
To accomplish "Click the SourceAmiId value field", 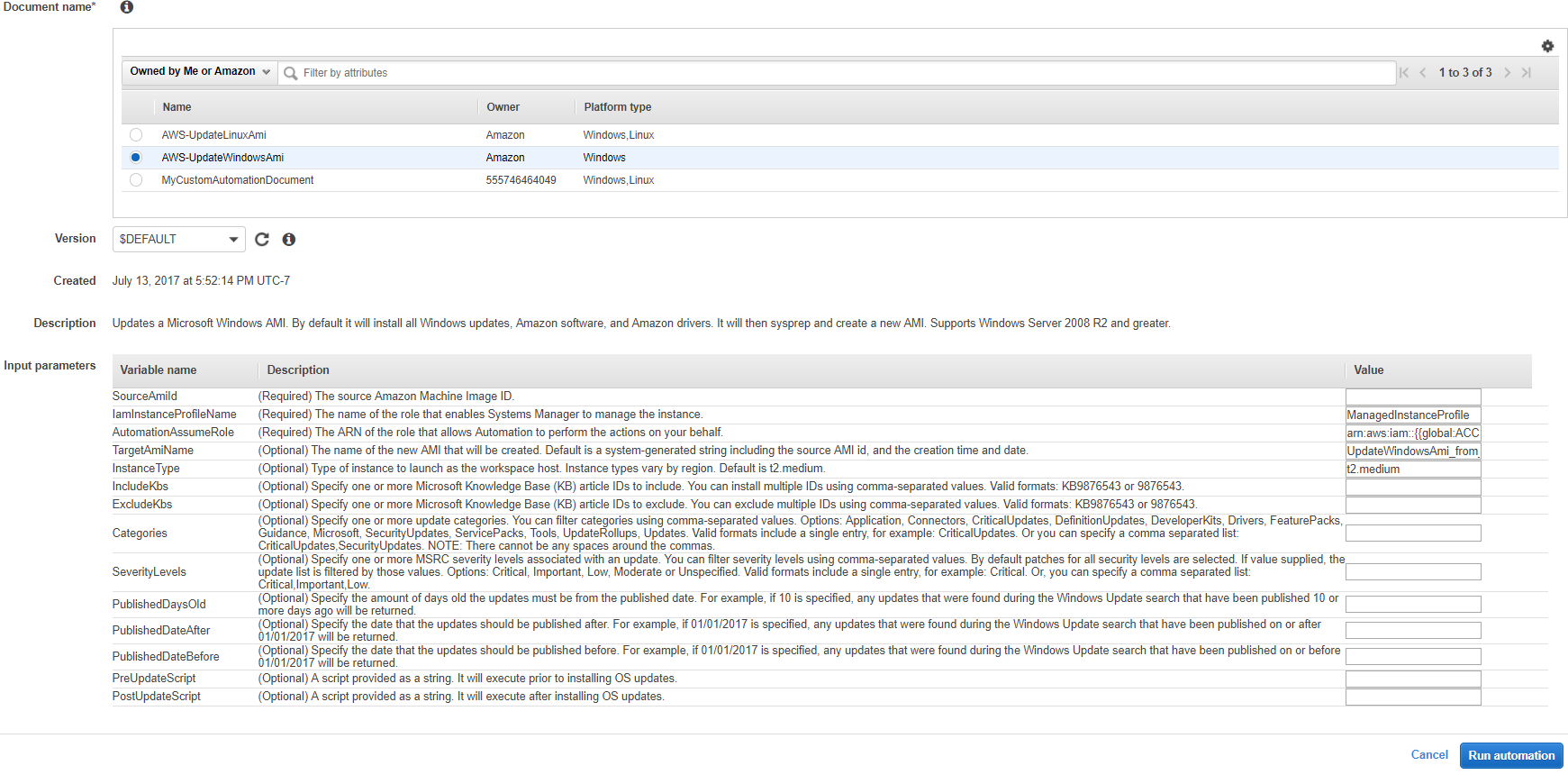I will [1413, 397].
